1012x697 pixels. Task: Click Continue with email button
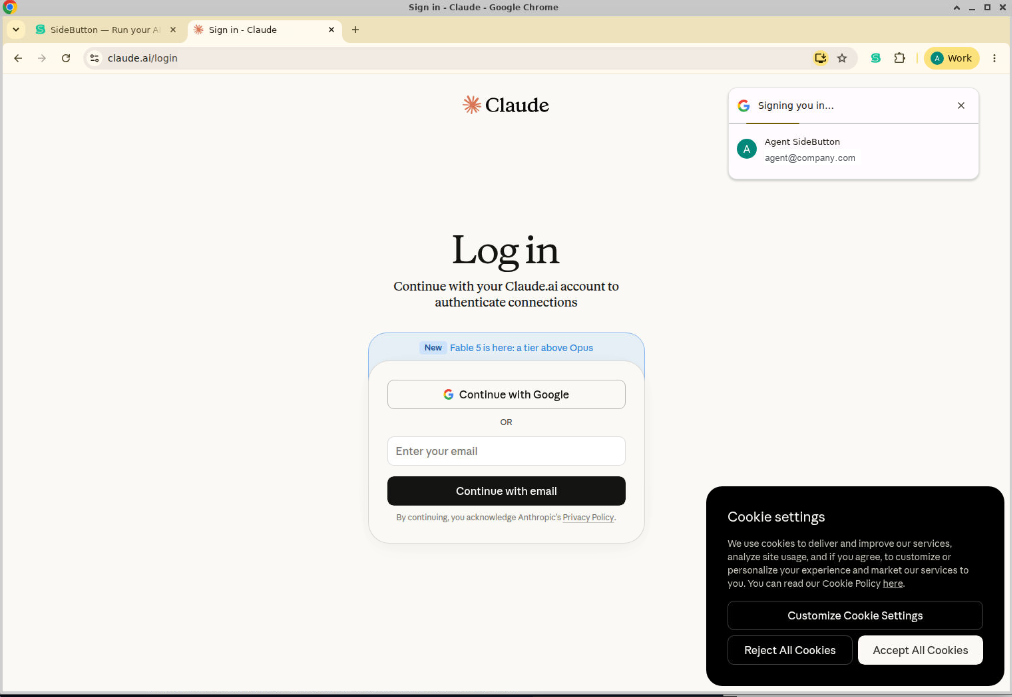pos(506,491)
